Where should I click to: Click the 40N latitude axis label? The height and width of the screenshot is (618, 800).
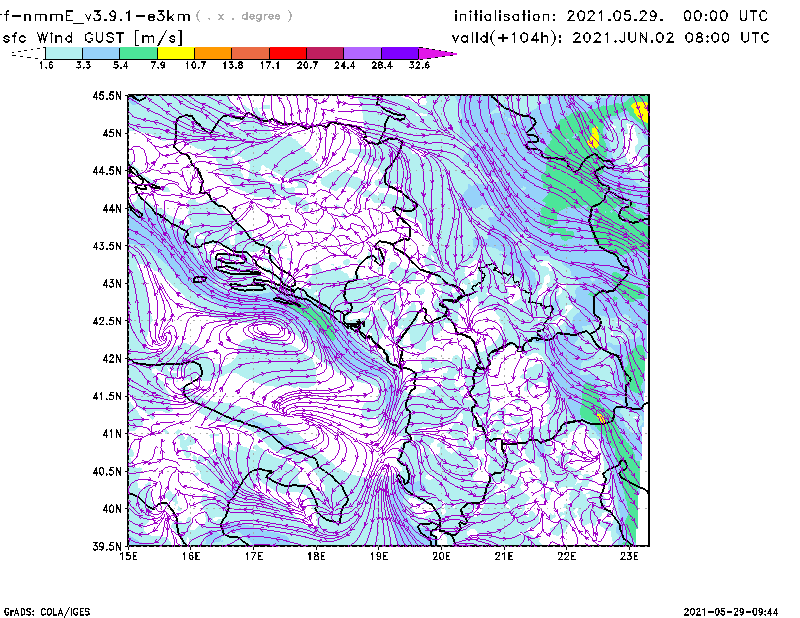[112, 509]
